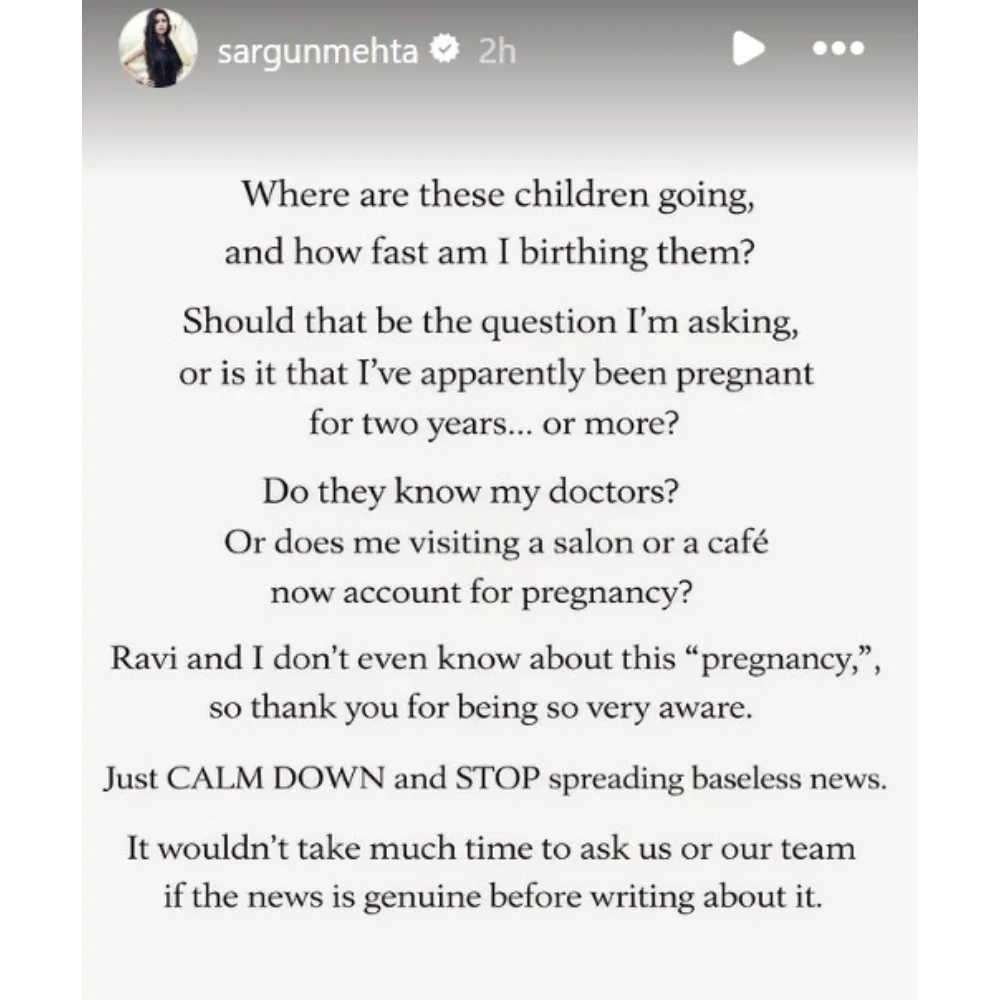Click the verified badge beside sargunmehta

441,50
